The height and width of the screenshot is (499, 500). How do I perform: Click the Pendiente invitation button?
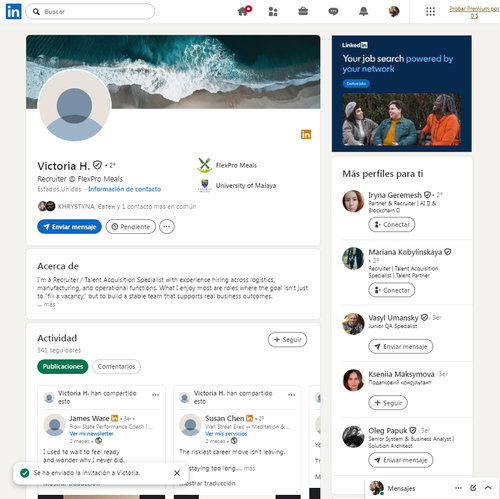click(131, 227)
